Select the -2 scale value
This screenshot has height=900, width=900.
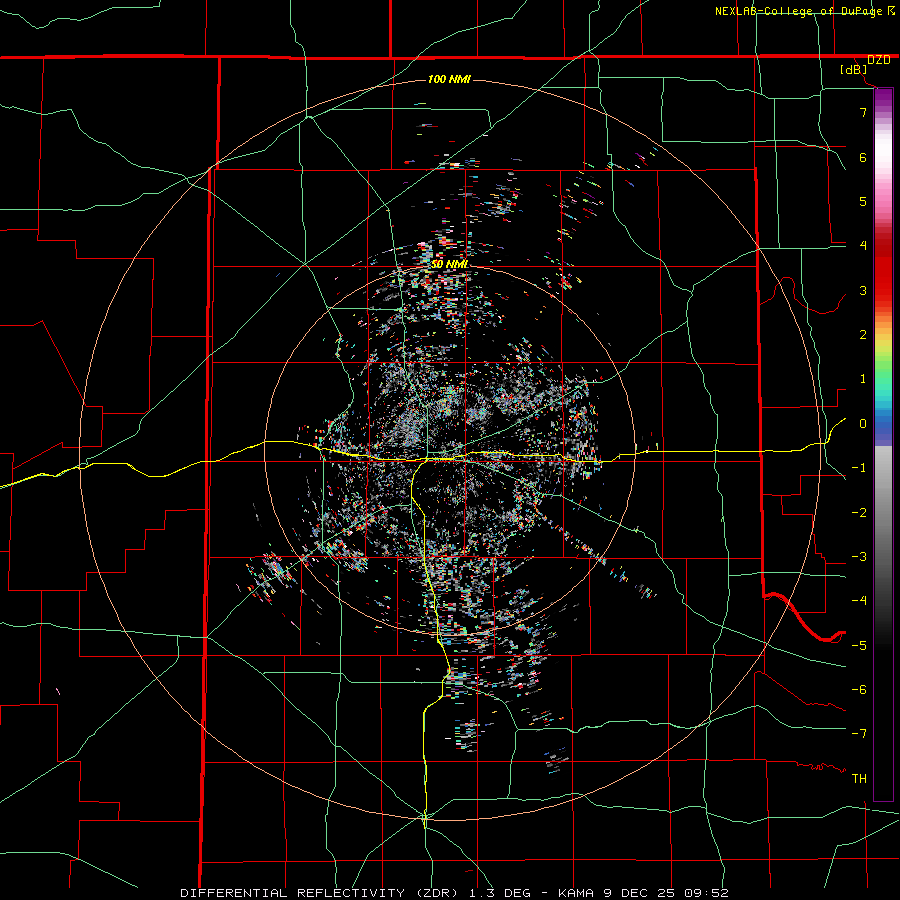point(859,513)
